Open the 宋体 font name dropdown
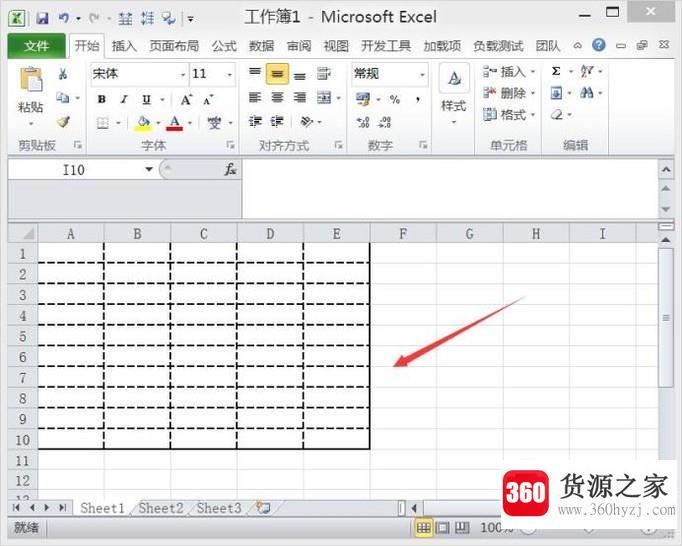The height and width of the screenshot is (546, 682). [183, 75]
